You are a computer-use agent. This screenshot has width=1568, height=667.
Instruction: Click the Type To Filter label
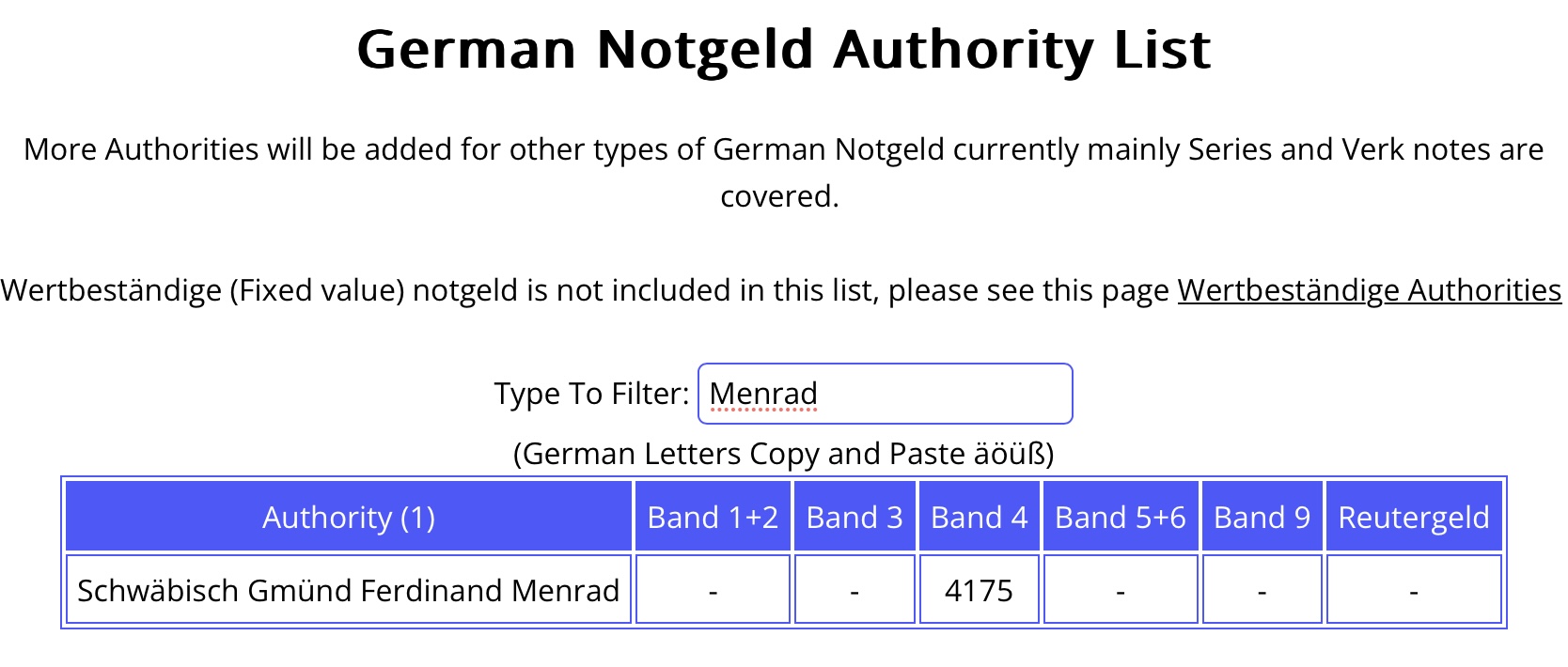591,394
